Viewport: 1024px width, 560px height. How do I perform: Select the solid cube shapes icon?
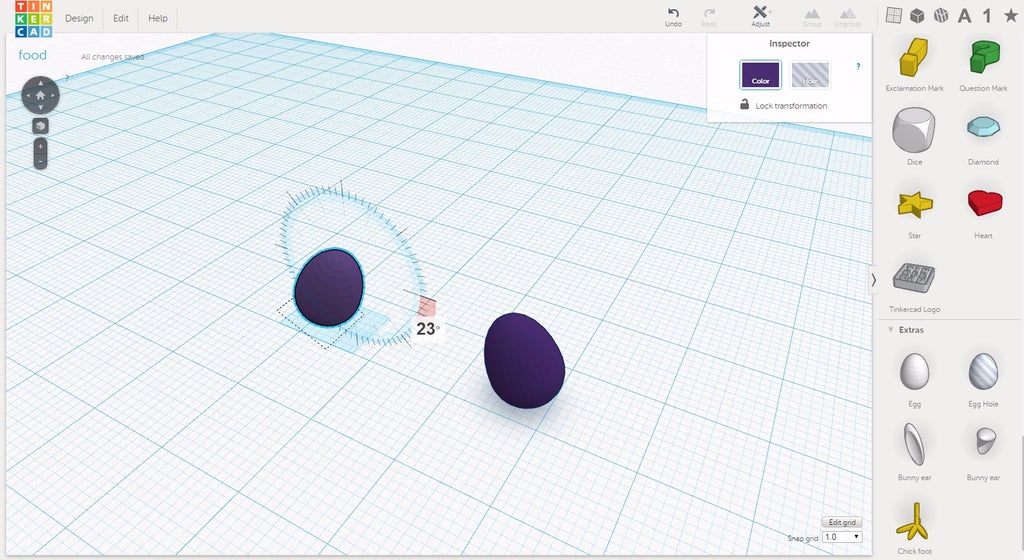click(x=917, y=15)
